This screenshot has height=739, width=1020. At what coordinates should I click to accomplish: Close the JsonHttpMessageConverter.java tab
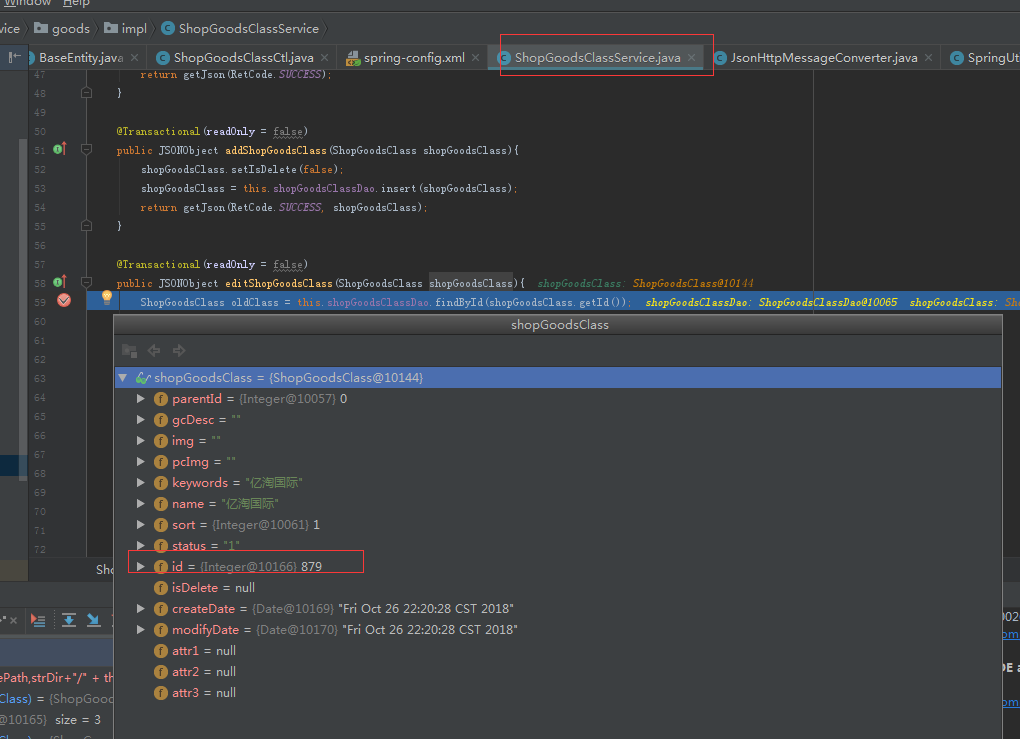pyautogui.click(x=928, y=57)
